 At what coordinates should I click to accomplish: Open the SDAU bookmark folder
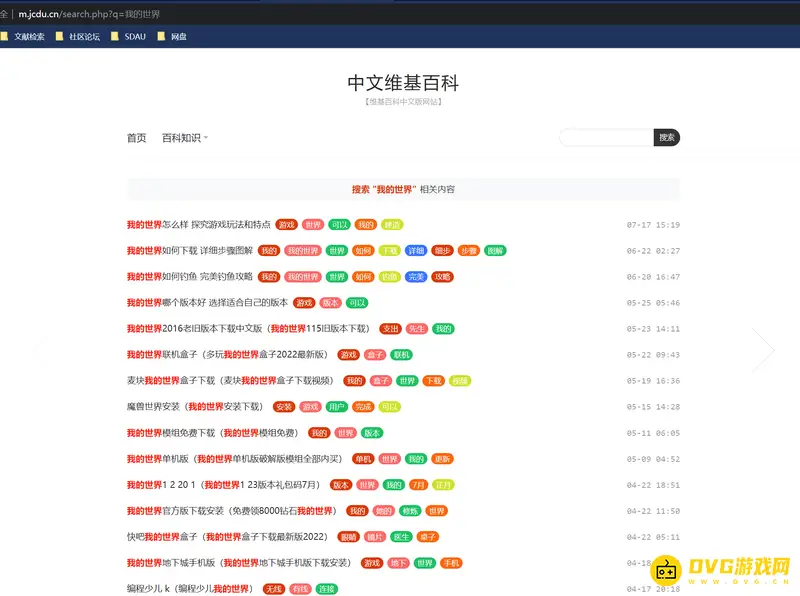click(134, 37)
